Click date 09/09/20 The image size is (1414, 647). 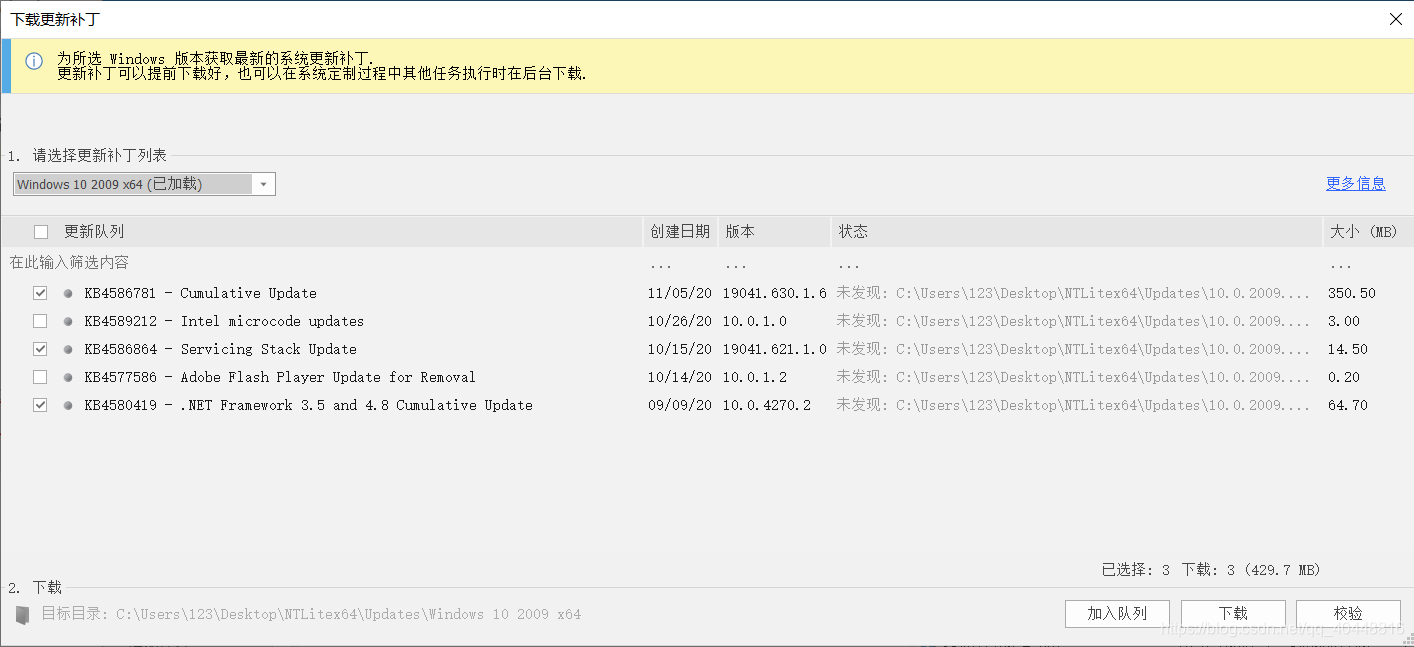pos(680,406)
